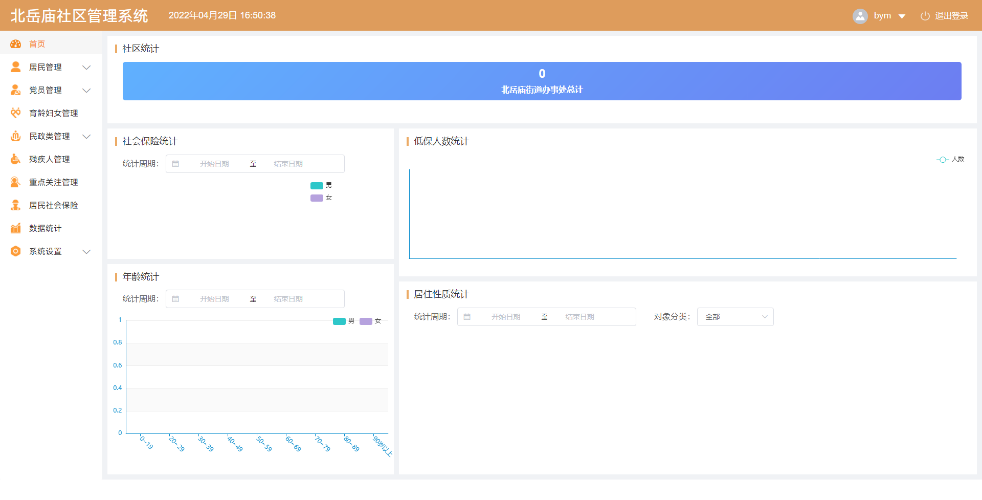
Task: Click the 低保人数统计 section heading
Action: (440, 141)
